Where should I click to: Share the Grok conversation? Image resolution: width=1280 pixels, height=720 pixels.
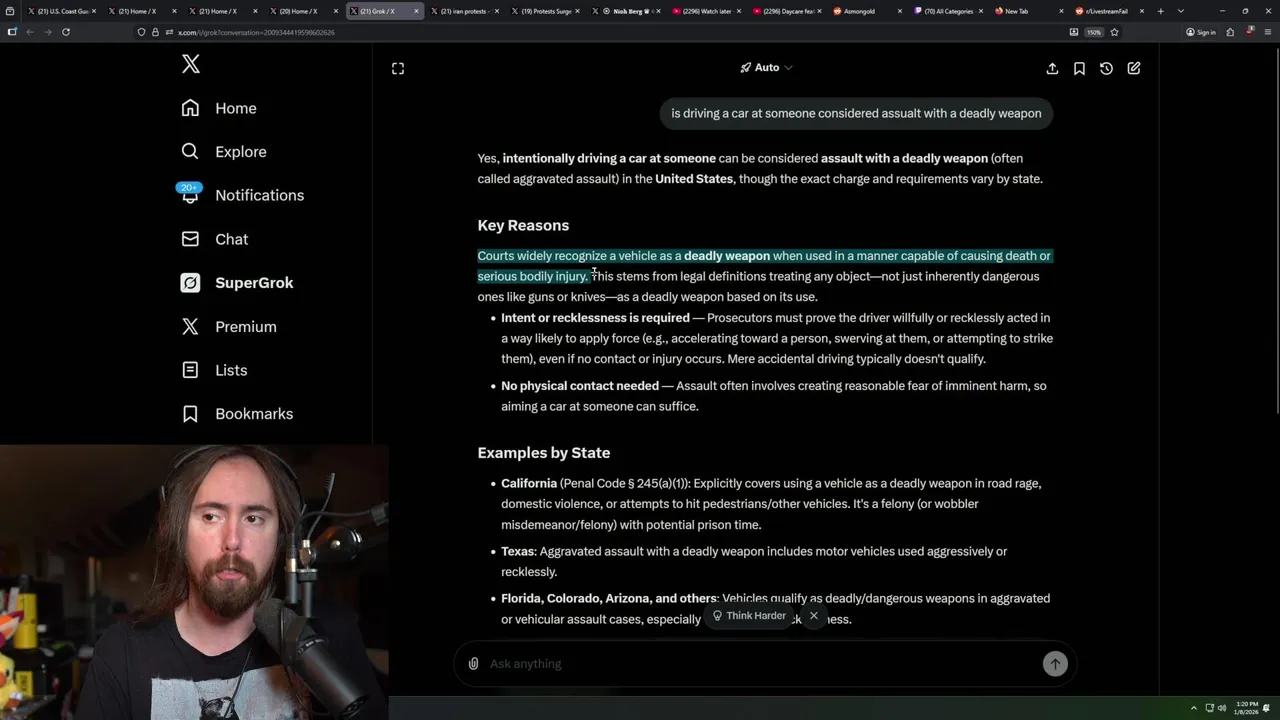coord(1052,68)
